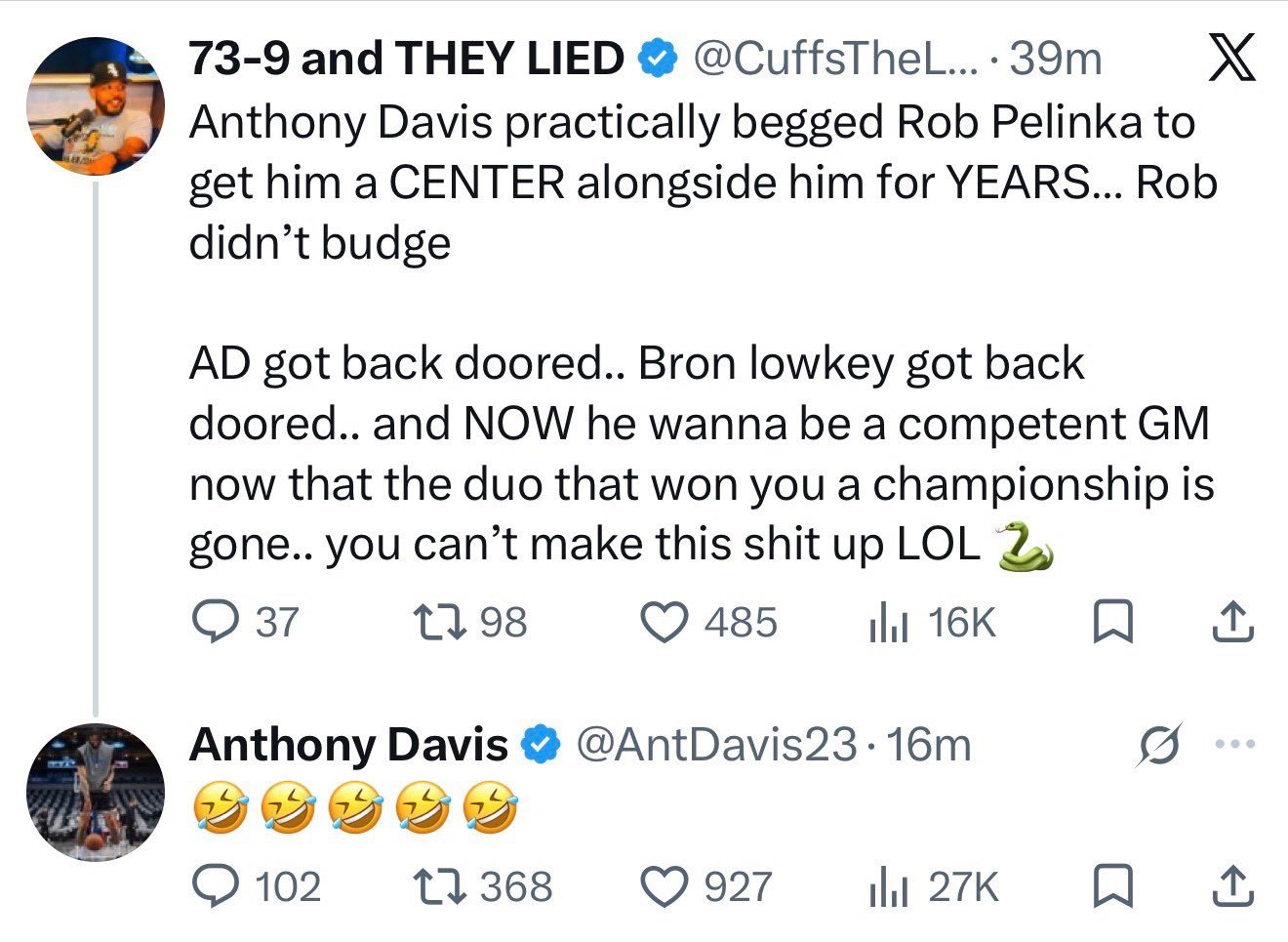Open the @CuffsTheL... handle link
This screenshot has width=1288, height=942.
pyautogui.click(x=832, y=60)
